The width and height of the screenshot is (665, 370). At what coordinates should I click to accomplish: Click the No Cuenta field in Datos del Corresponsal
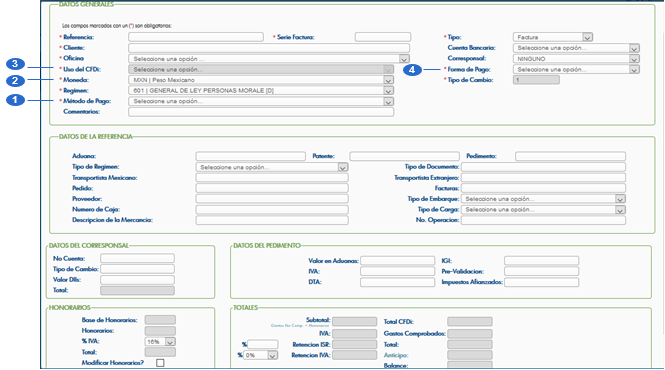(137, 258)
